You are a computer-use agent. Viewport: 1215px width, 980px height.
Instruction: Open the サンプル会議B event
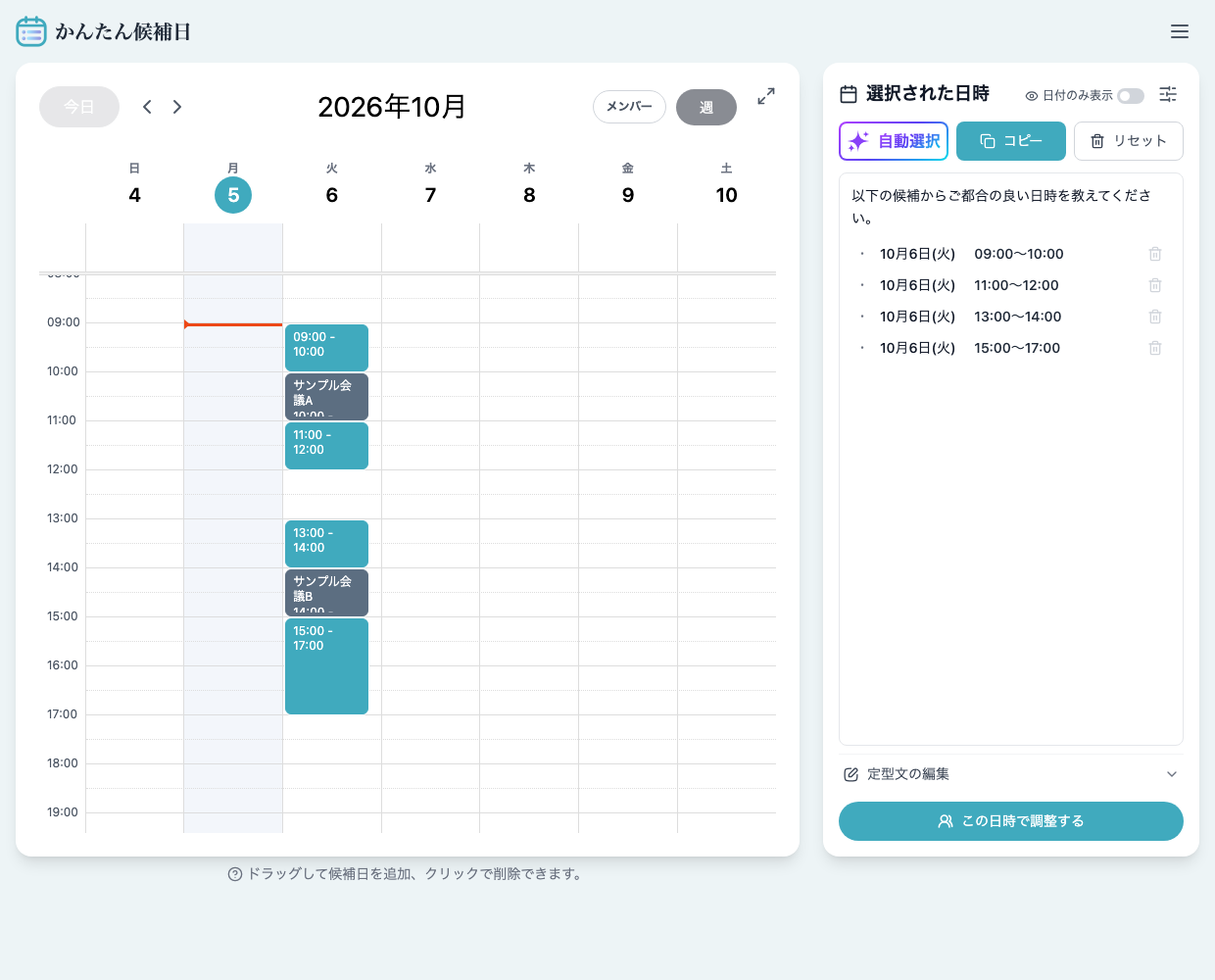point(326,593)
